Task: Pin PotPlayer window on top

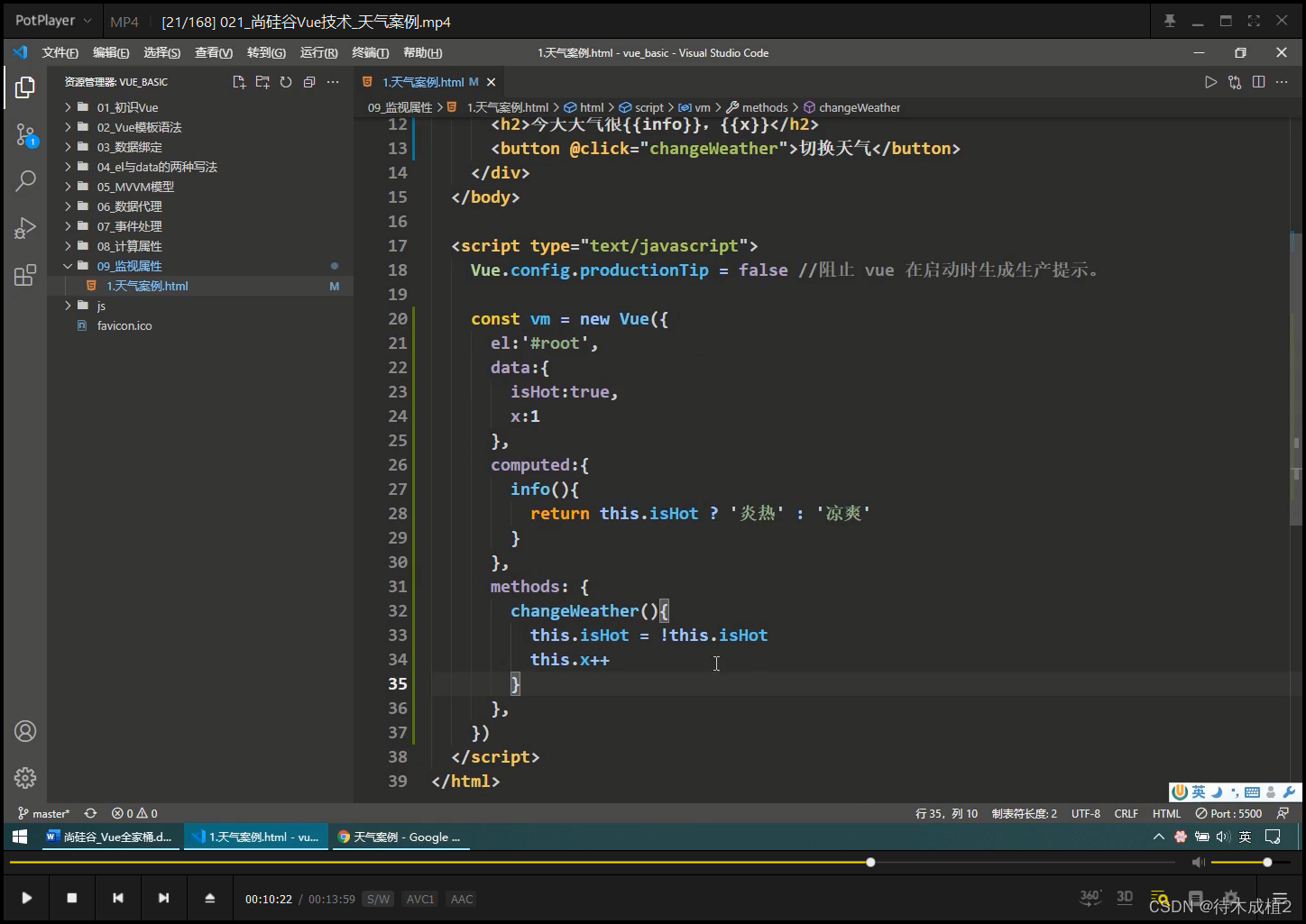Action: coord(1170,21)
